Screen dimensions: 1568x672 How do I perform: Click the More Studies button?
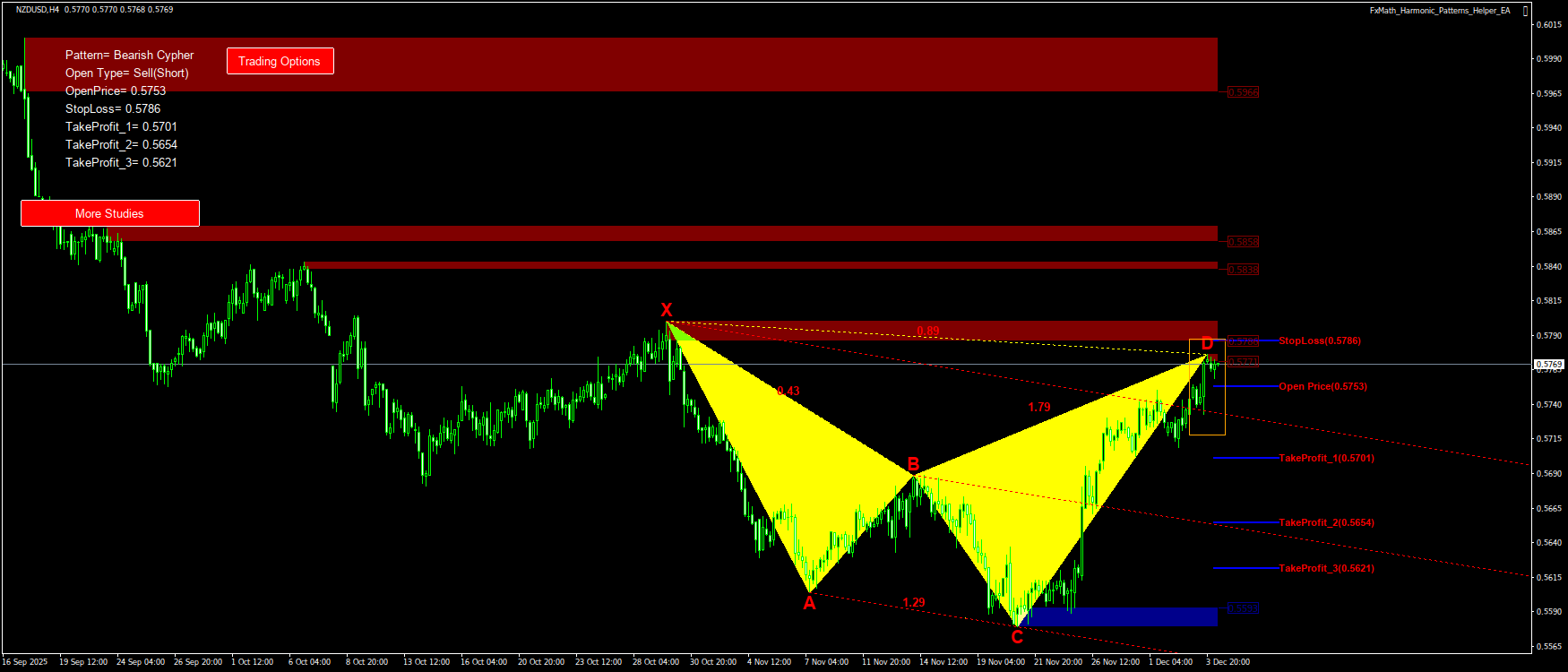(109, 213)
